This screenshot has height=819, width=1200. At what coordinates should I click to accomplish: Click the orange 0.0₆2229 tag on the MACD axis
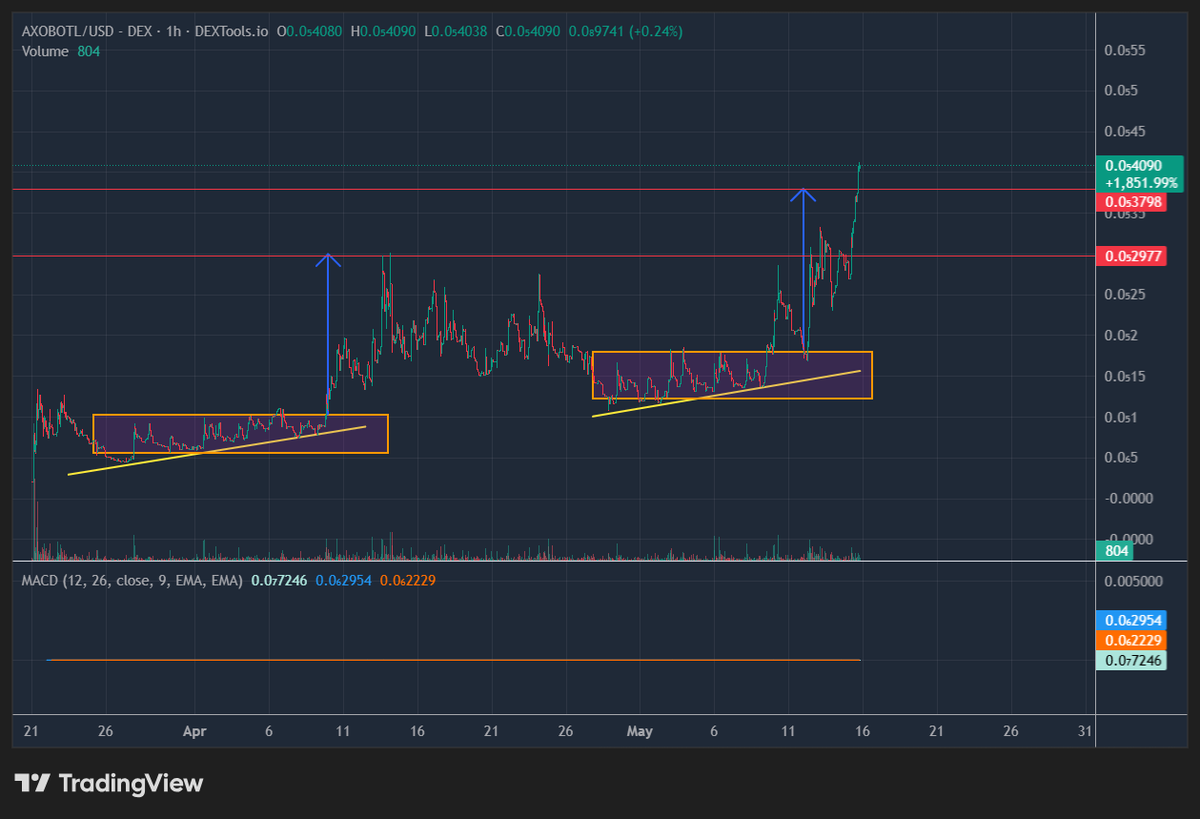[x=1133, y=640]
